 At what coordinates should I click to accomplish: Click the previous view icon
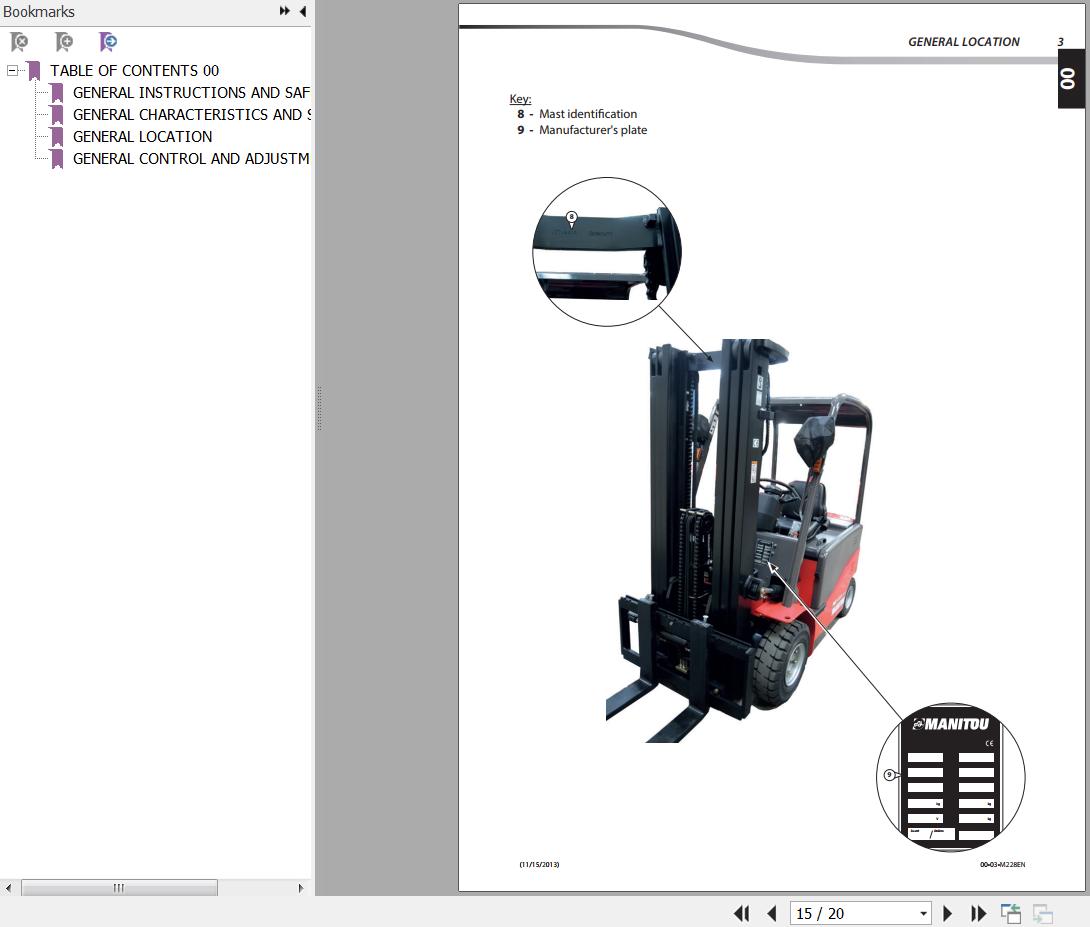click(1011, 913)
